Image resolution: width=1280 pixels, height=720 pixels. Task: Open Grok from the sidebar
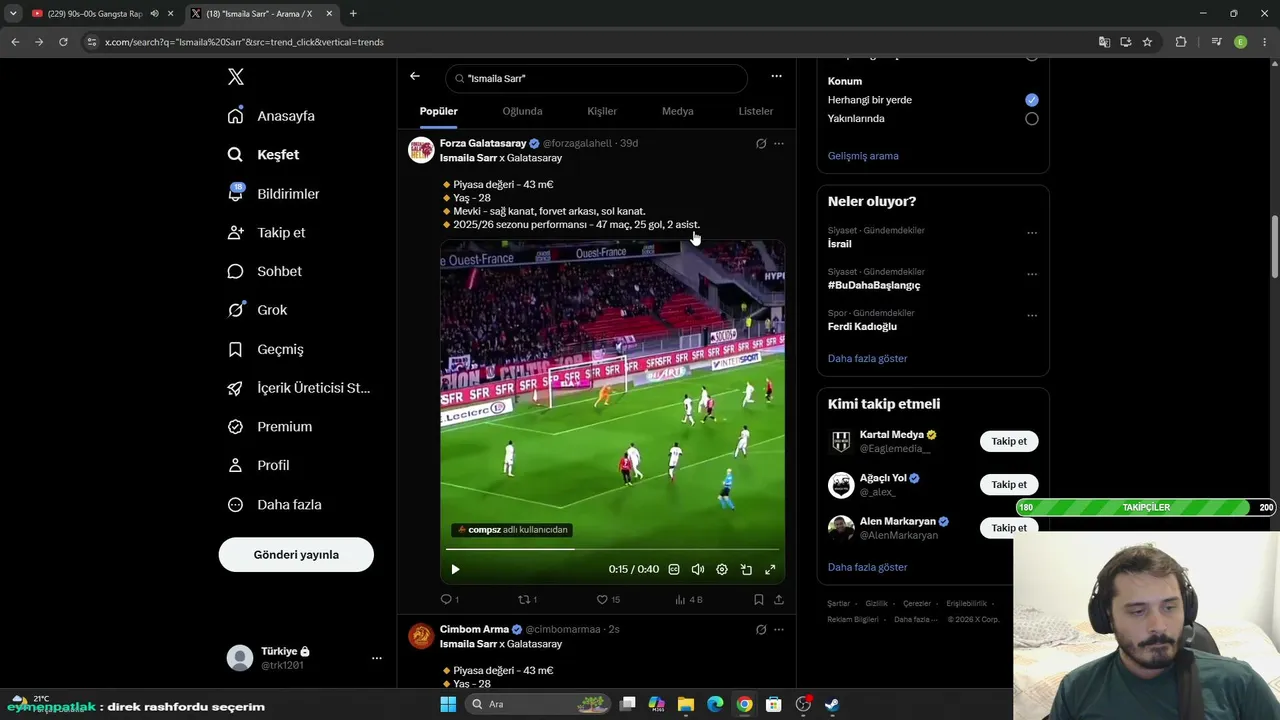[258, 310]
